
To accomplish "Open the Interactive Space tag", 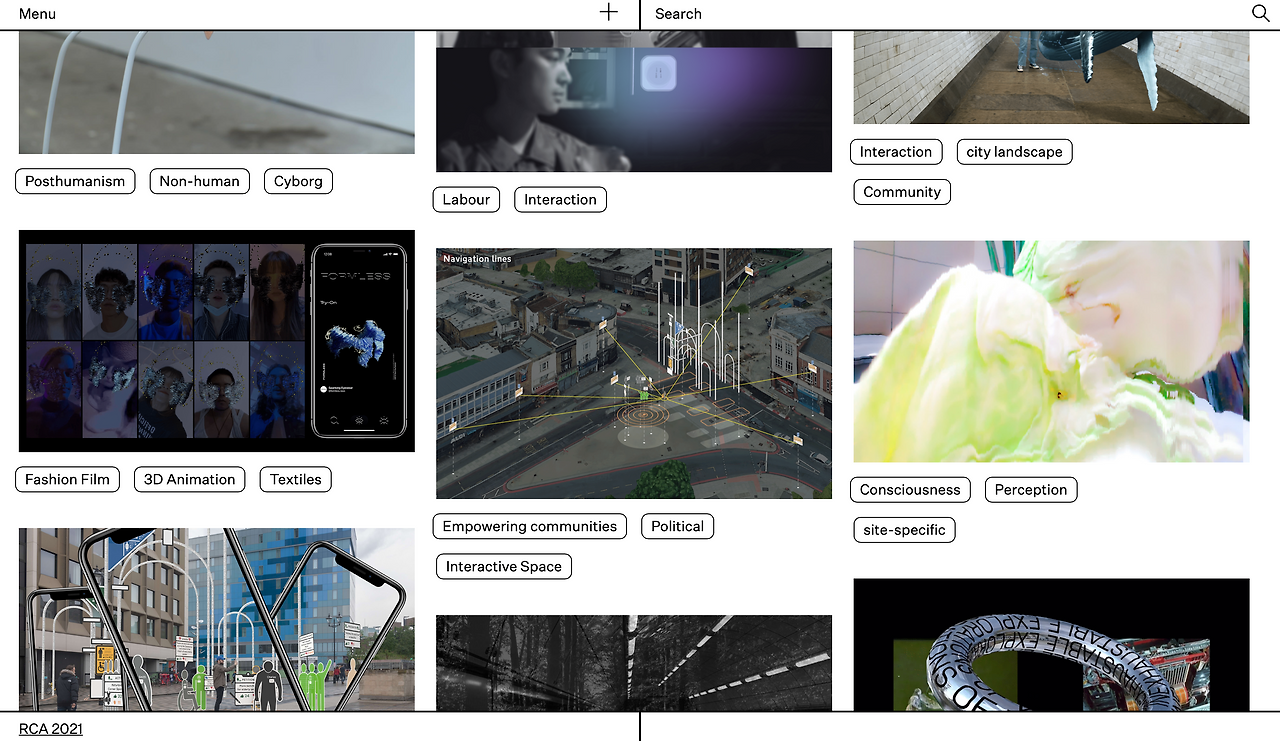I will [504, 566].
